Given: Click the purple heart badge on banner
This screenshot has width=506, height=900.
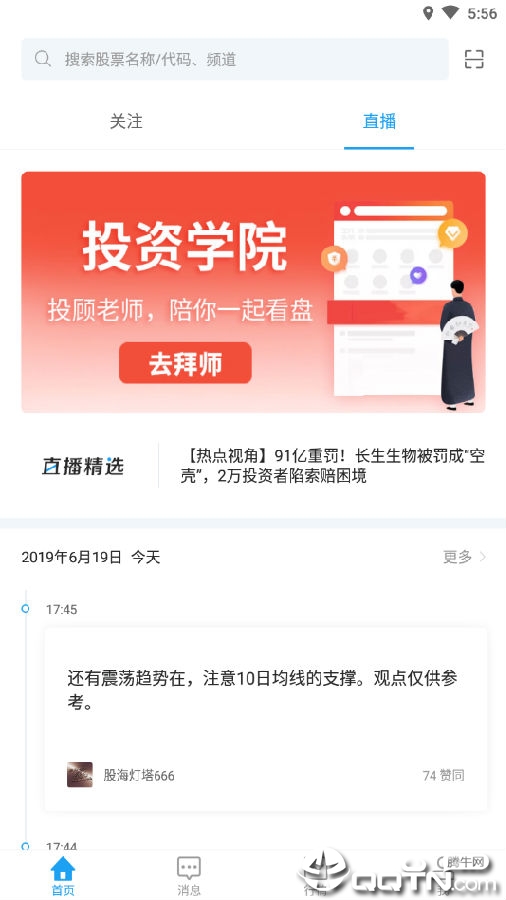Looking at the screenshot, I should click(x=419, y=275).
